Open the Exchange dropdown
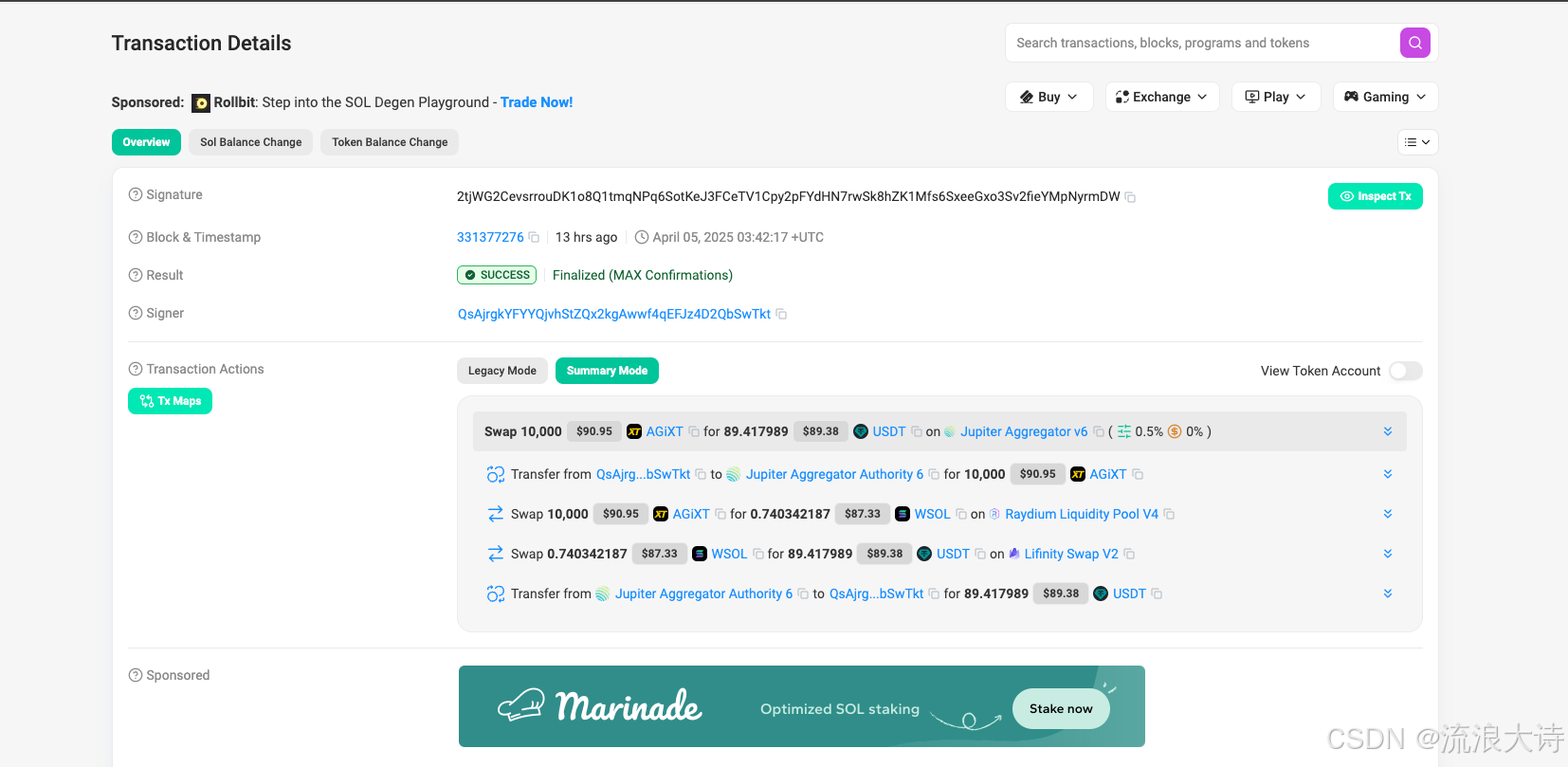 click(1162, 97)
